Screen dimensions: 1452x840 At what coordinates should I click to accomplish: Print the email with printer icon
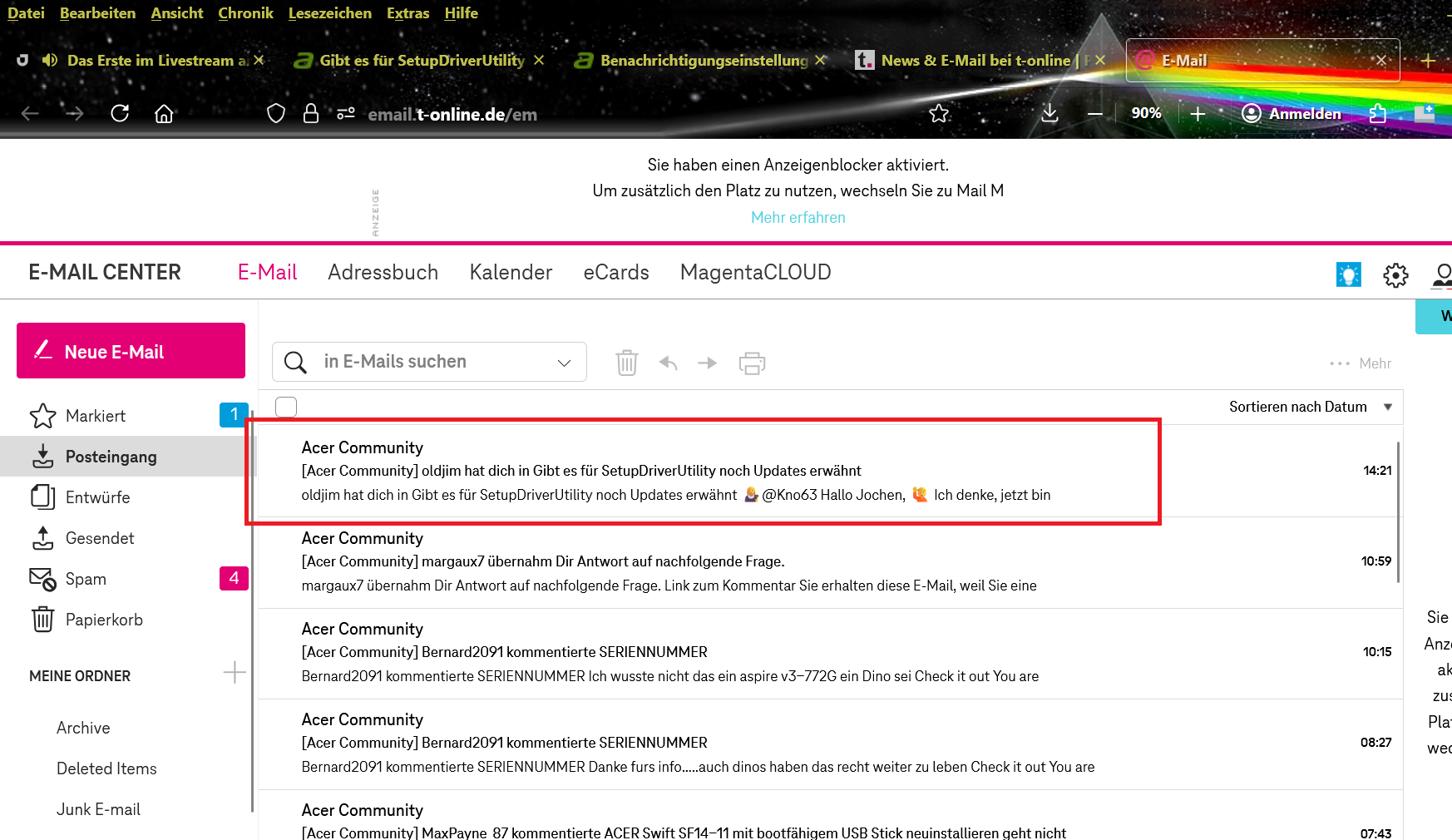coord(752,363)
